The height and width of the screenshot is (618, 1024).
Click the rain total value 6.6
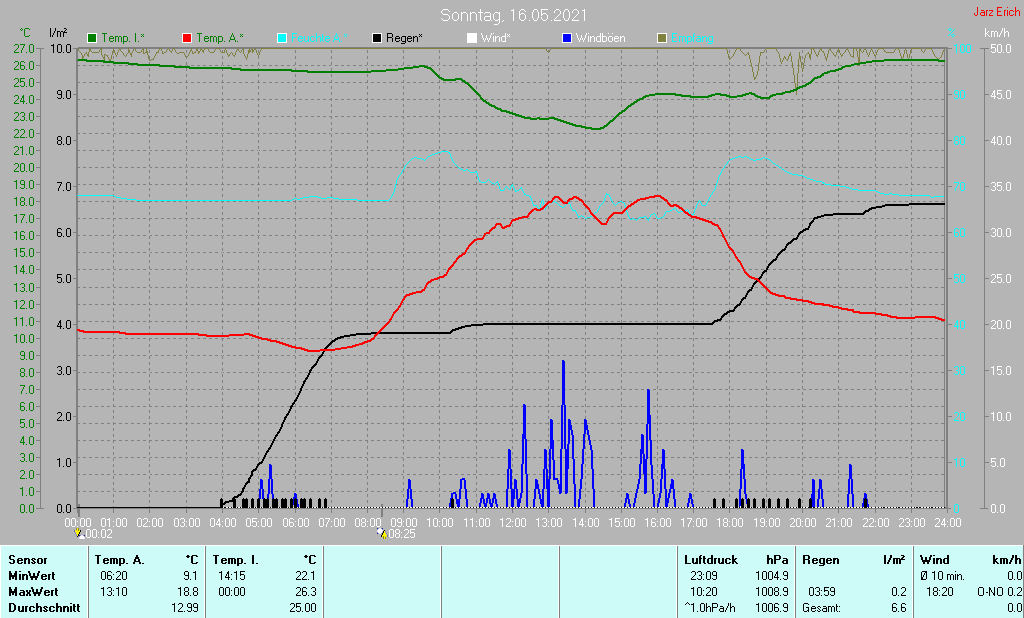click(899, 608)
